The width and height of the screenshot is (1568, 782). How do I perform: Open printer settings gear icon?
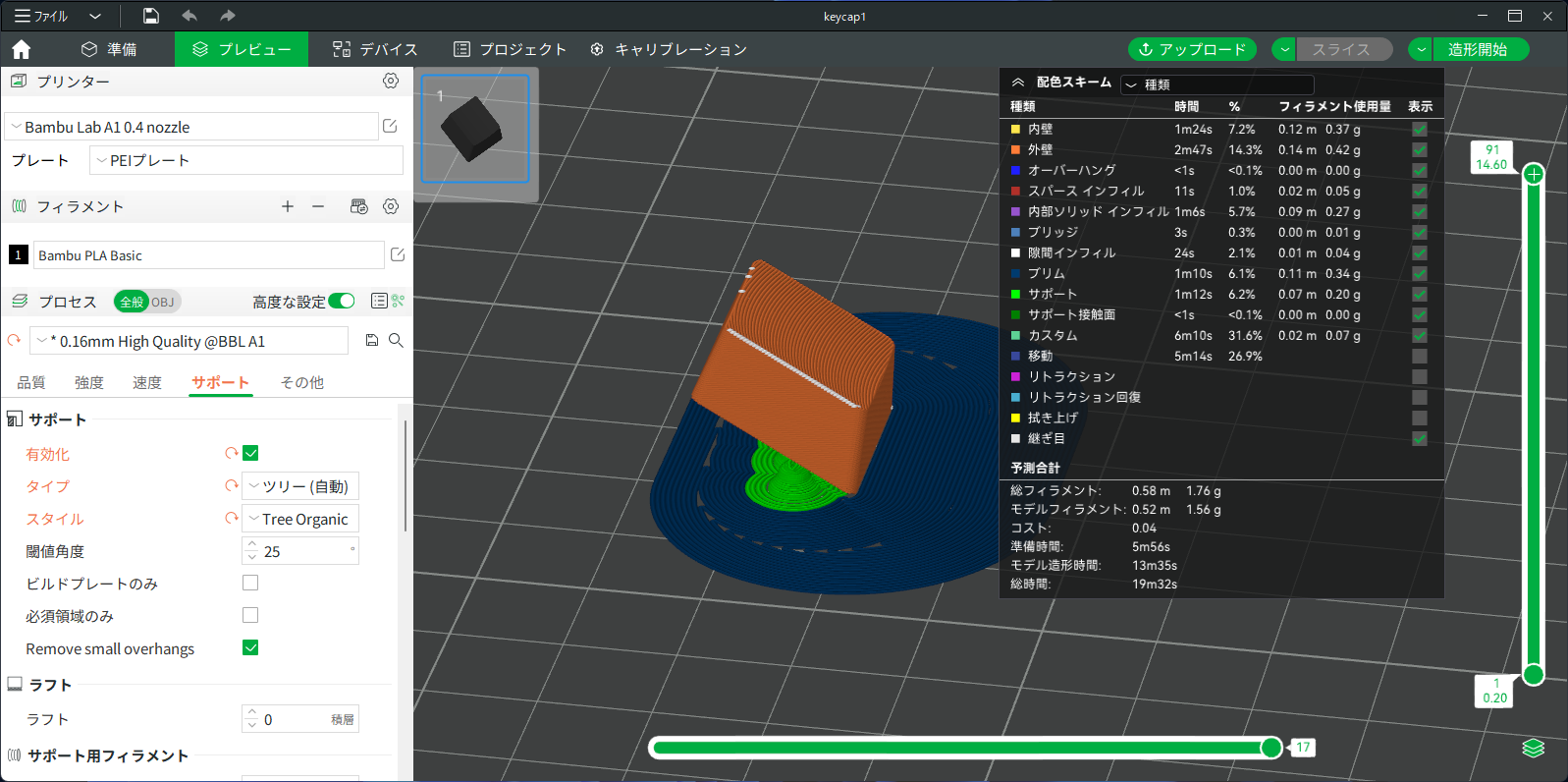tap(391, 82)
